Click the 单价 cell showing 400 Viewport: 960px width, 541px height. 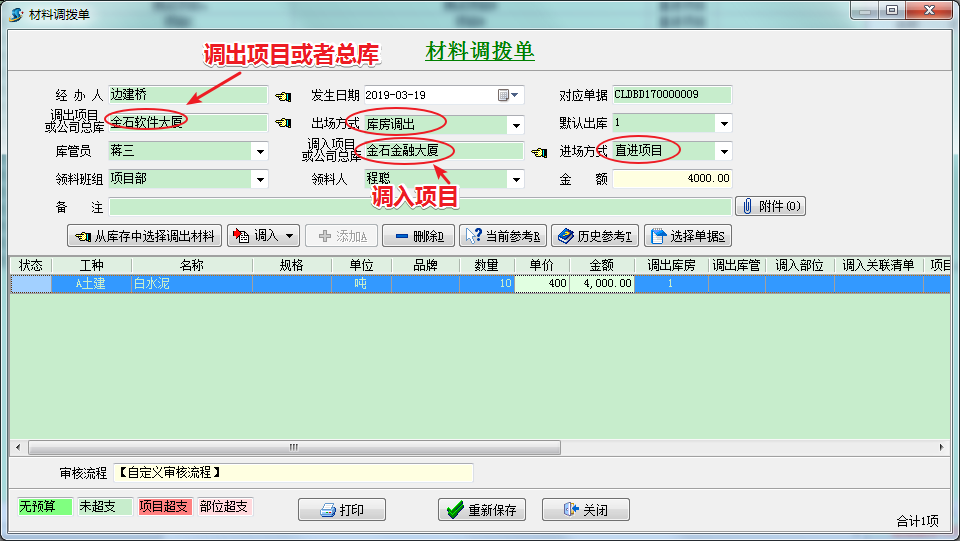(x=542, y=283)
